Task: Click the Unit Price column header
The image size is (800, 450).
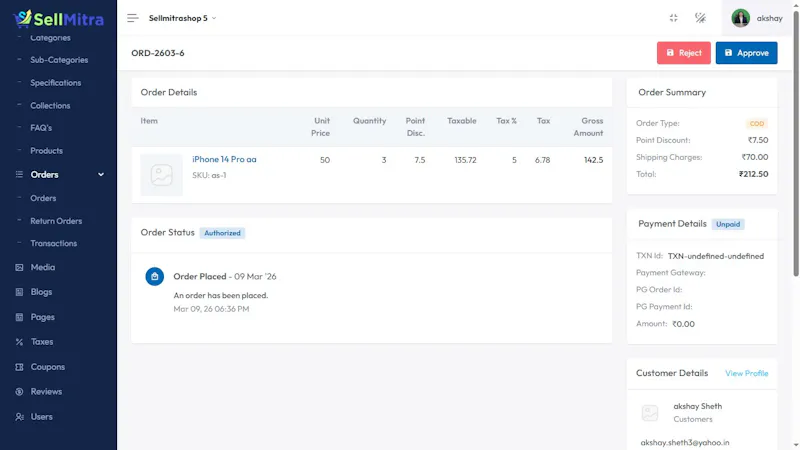Action: click(321, 127)
